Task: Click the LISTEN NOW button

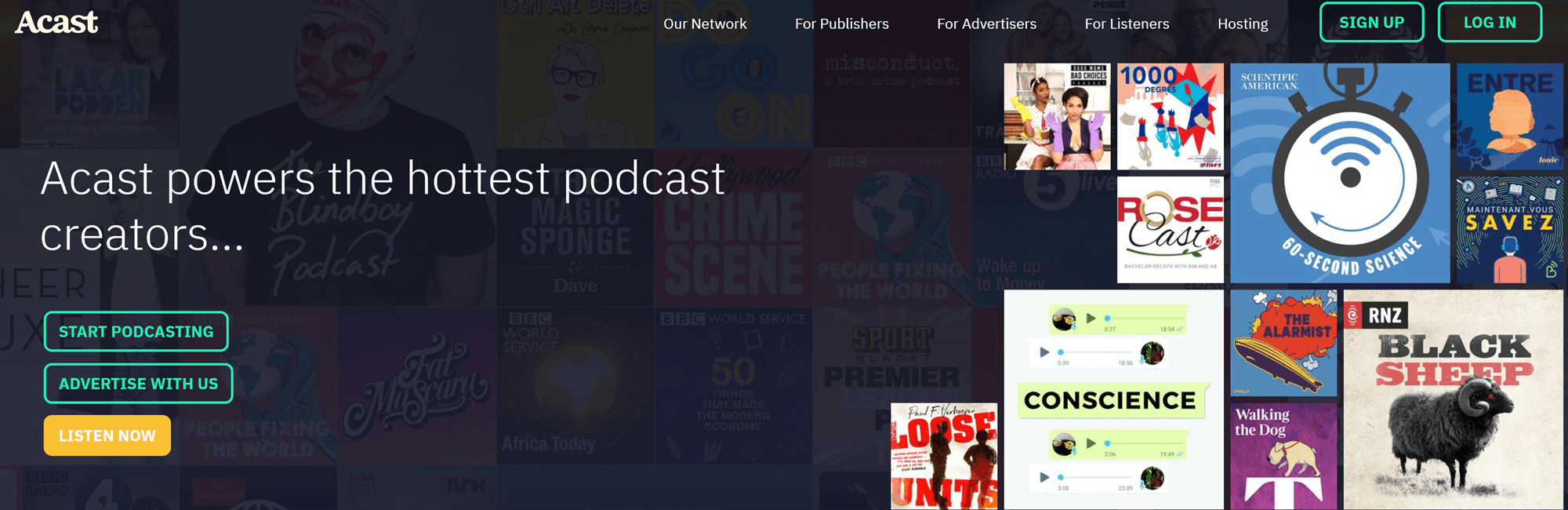Action: click(x=107, y=435)
